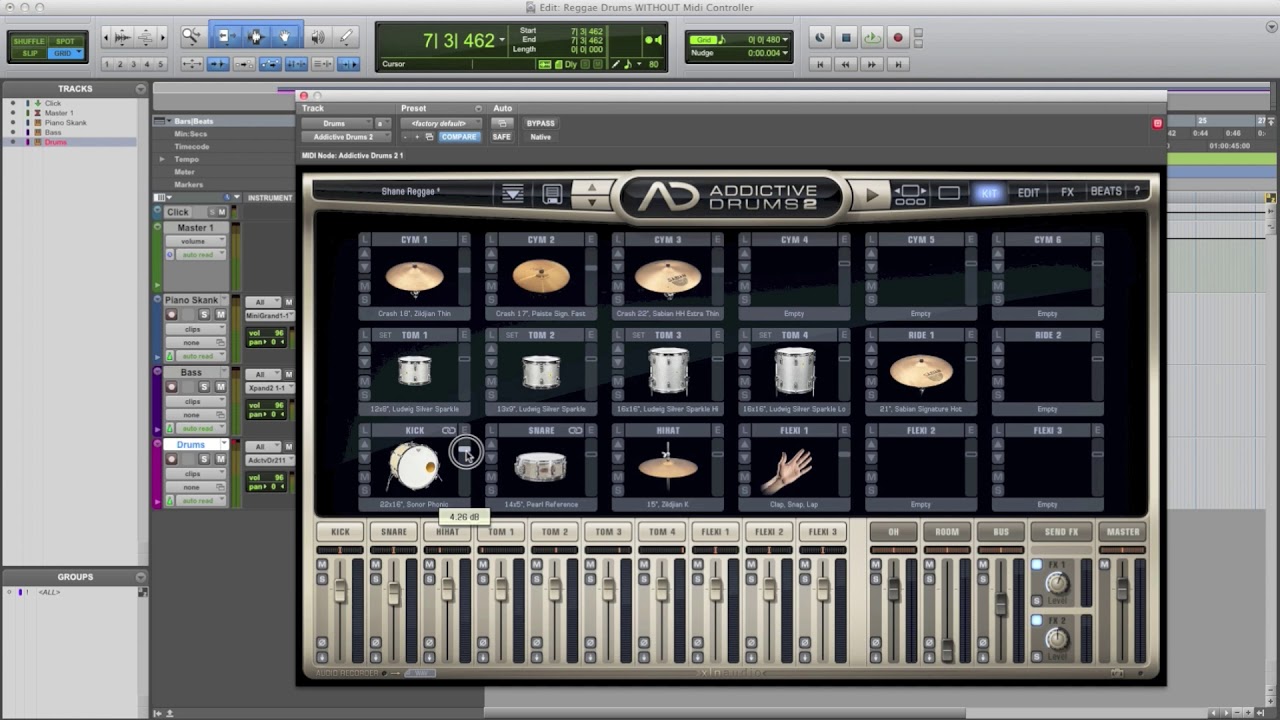Screen dimensions: 1280x720
Task: Click the Play transport button in Pro Tools
Action: coord(872,38)
